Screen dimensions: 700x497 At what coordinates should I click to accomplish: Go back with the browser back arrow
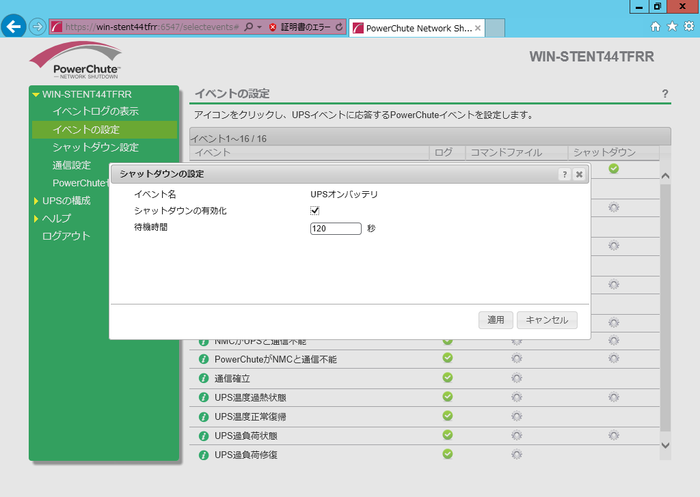point(13,27)
